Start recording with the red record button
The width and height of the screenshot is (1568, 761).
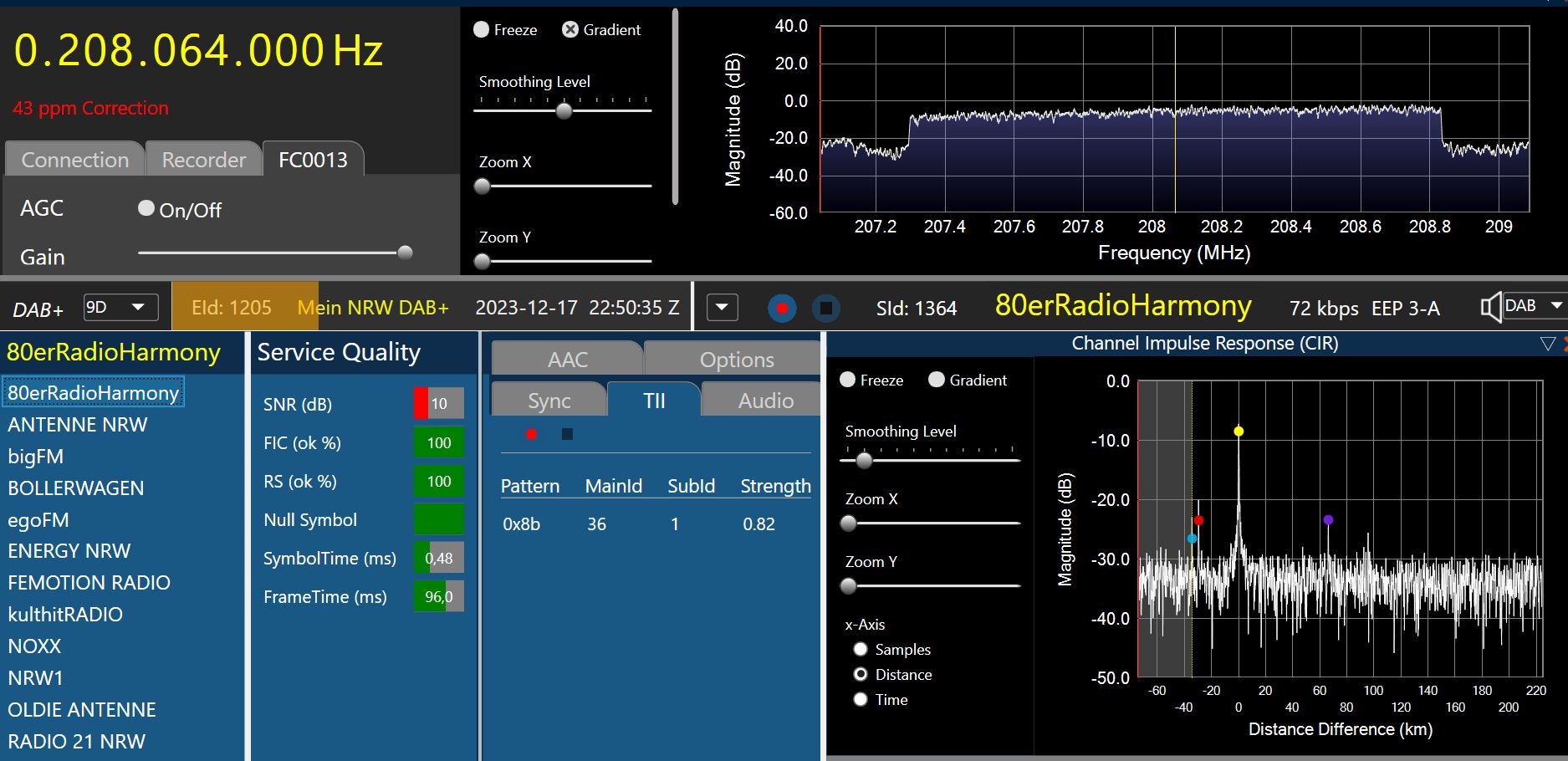(x=782, y=309)
